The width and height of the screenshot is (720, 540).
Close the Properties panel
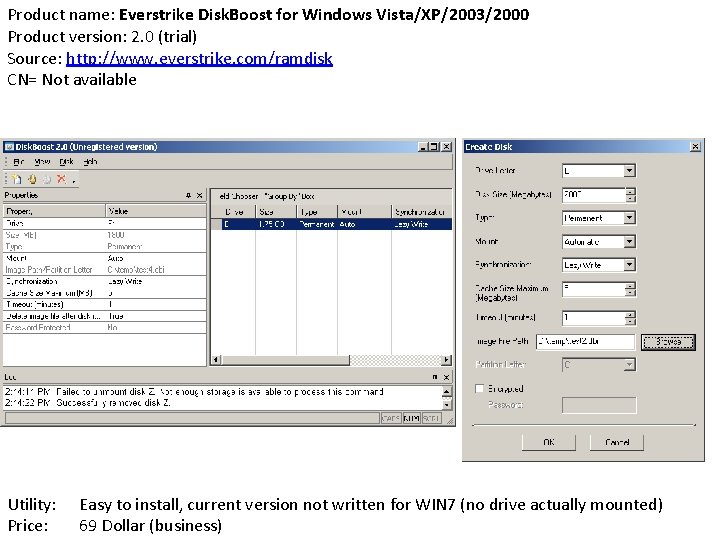point(200,196)
